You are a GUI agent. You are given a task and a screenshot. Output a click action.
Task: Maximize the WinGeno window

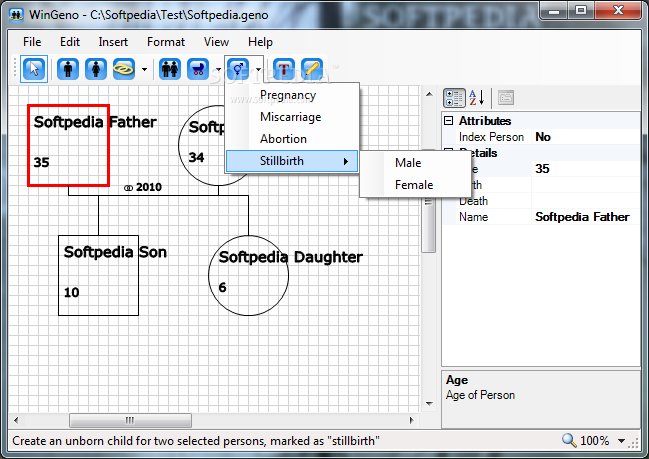581,10
